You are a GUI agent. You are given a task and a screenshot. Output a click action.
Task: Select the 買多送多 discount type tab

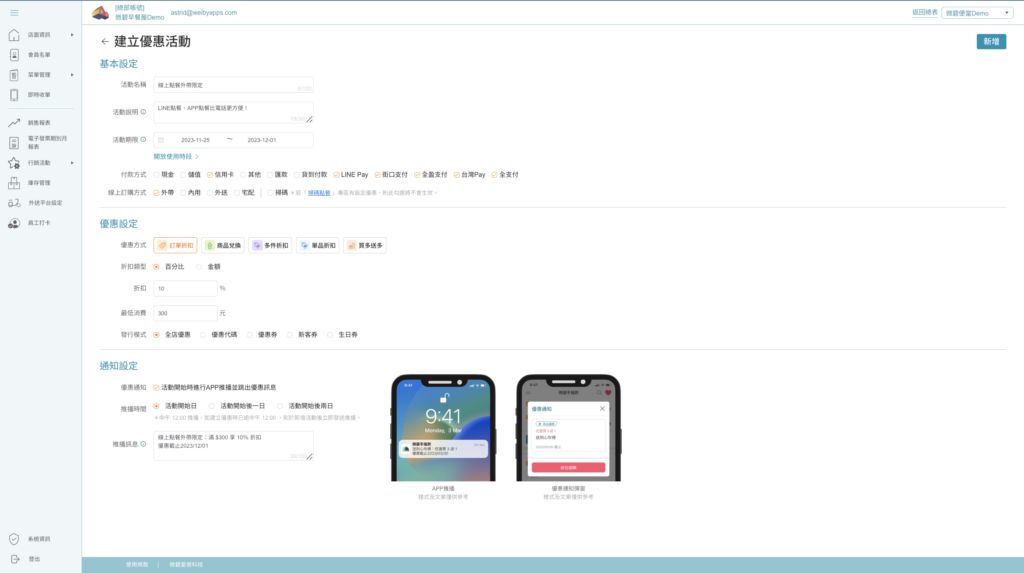click(x=365, y=246)
